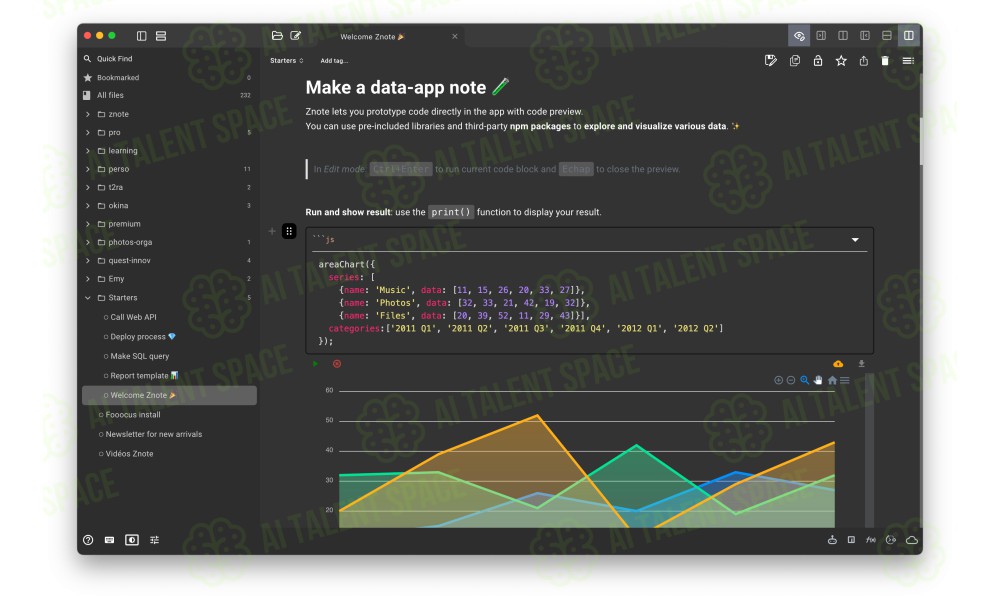
Task: Toggle the note lock icon
Action: coord(818,61)
